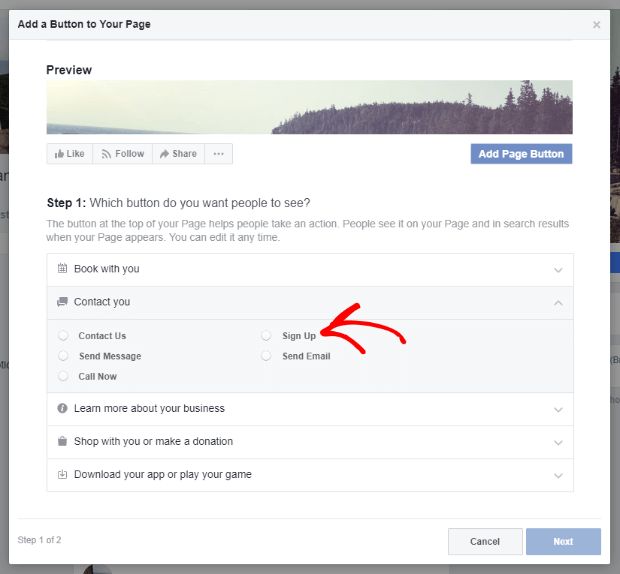The height and width of the screenshot is (574, 620).
Task: Click the Next button
Action: point(563,541)
